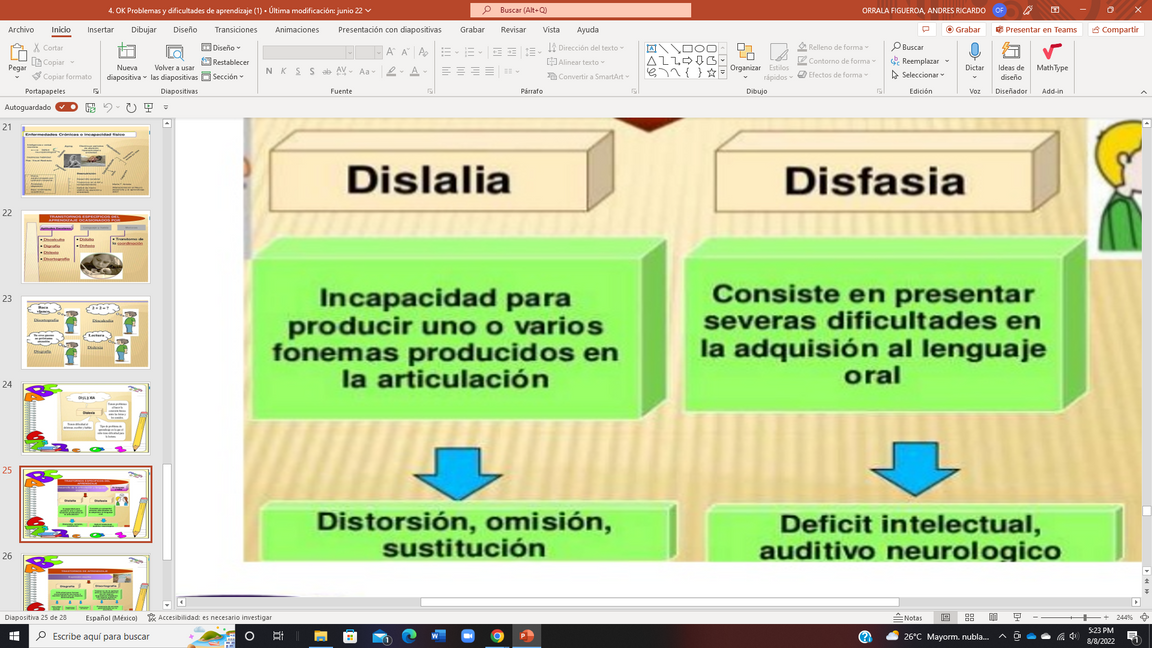1152x648 pixels.
Task: Open File Explorer from taskbar
Action: click(x=320, y=636)
